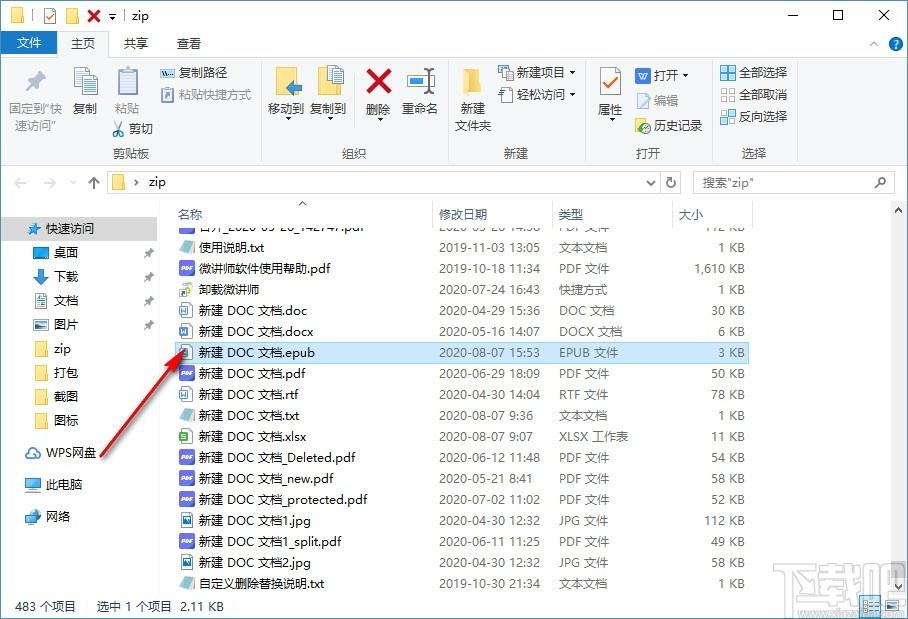This screenshot has width=908, height=619.
Task: Collapse the ribbon with the chevron
Action: pyautogui.click(x=874, y=44)
